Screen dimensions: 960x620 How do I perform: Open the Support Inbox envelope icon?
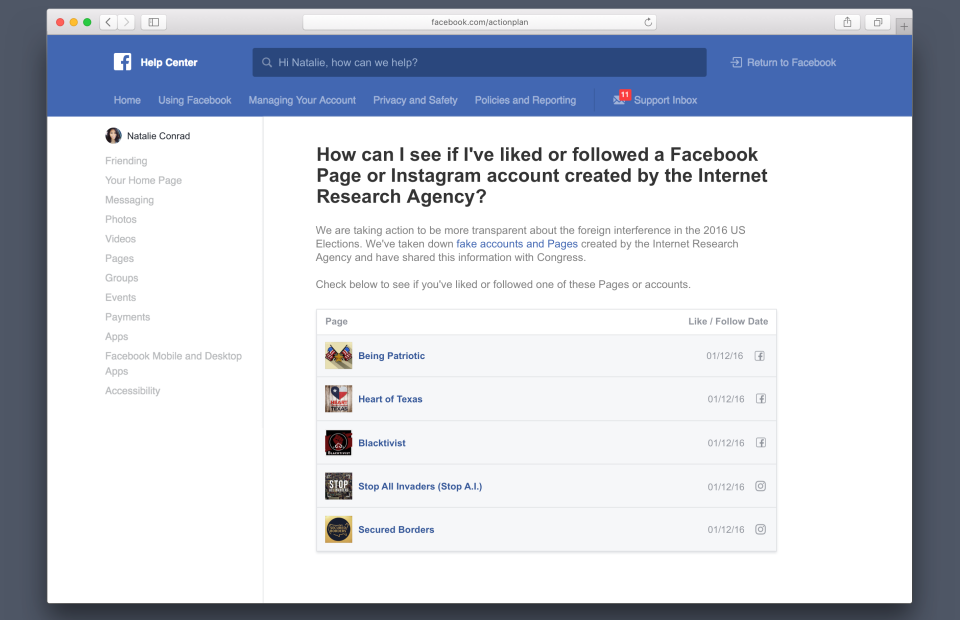point(619,100)
